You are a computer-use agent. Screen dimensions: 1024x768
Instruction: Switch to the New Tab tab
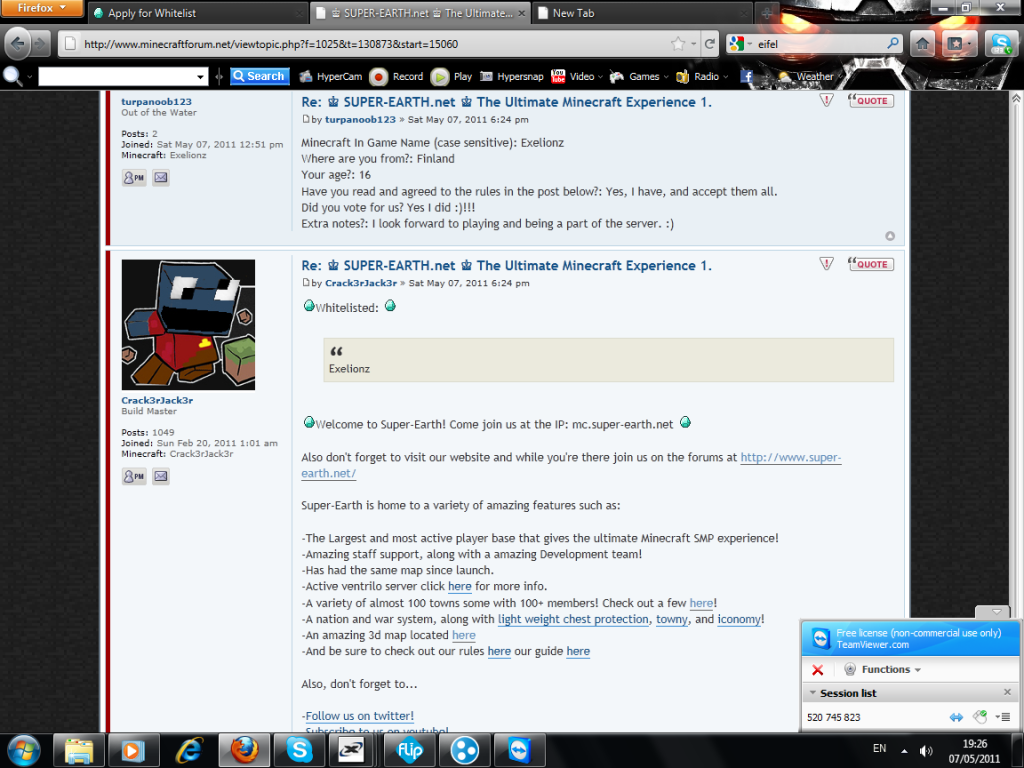click(643, 13)
